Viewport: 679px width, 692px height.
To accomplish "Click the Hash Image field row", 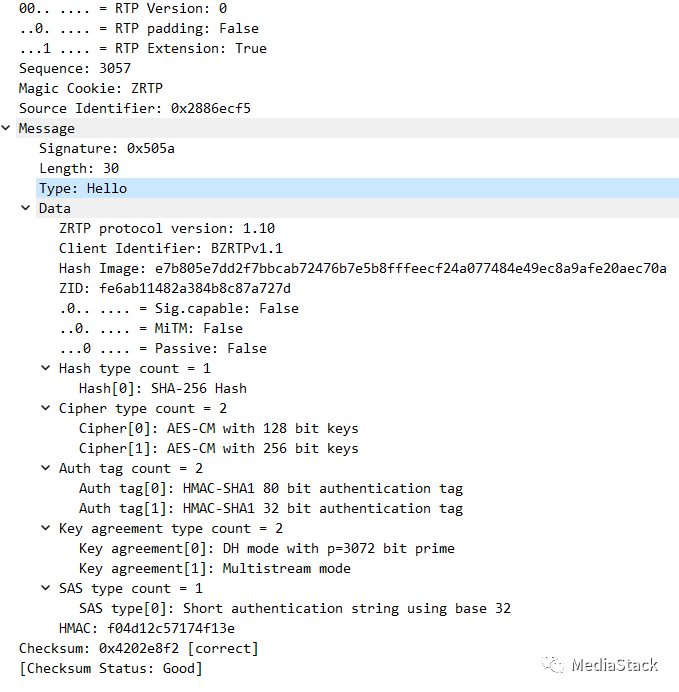I will coord(362,268).
